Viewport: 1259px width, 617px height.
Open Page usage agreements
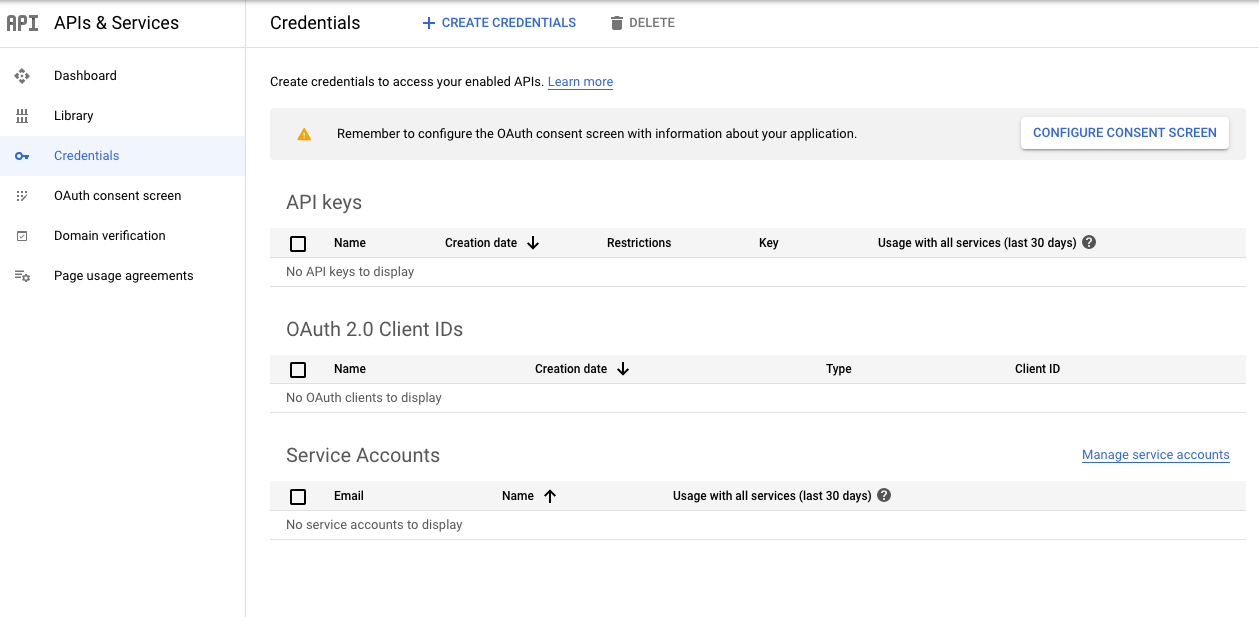(122, 276)
